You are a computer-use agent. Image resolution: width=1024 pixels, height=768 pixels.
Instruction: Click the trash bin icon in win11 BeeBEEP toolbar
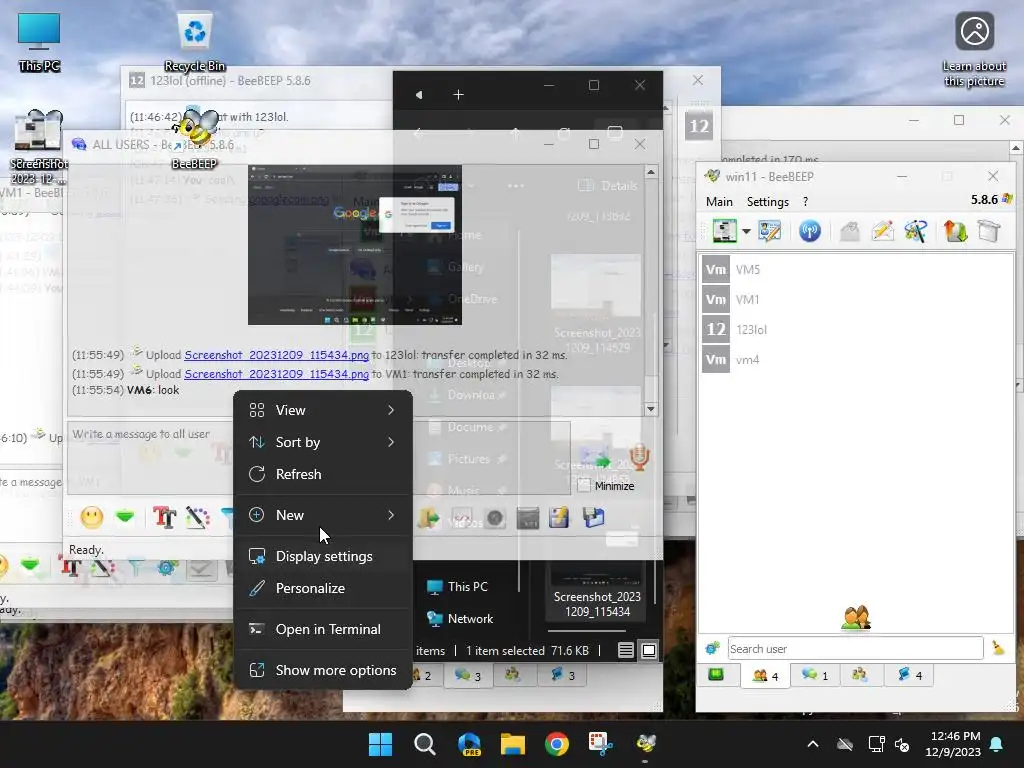click(989, 231)
